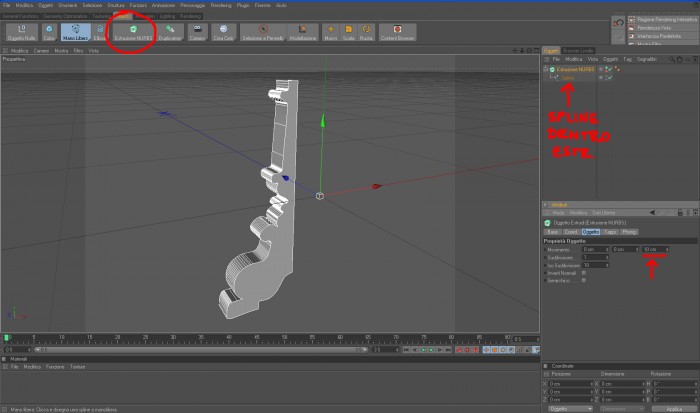Click the search icon in Oggetti panel
Viewport: 700px width, 413px height.
(671, 59)
